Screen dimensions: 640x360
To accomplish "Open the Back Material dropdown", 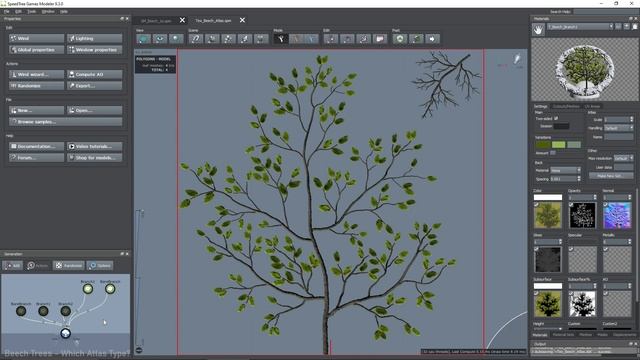I will coord(565,170).
